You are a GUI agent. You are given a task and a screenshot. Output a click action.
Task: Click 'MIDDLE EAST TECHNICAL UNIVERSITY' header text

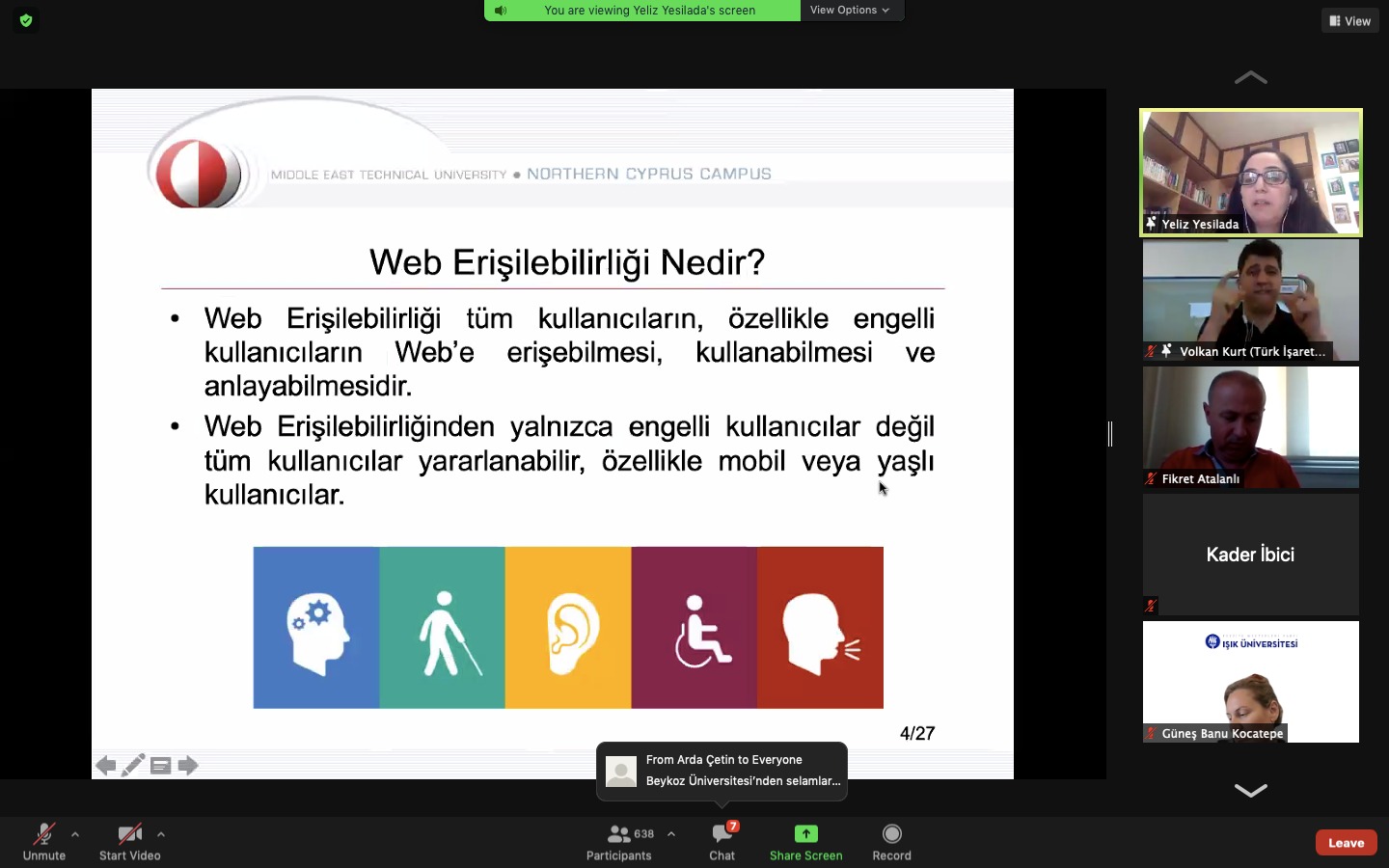[x=389, y=175]
